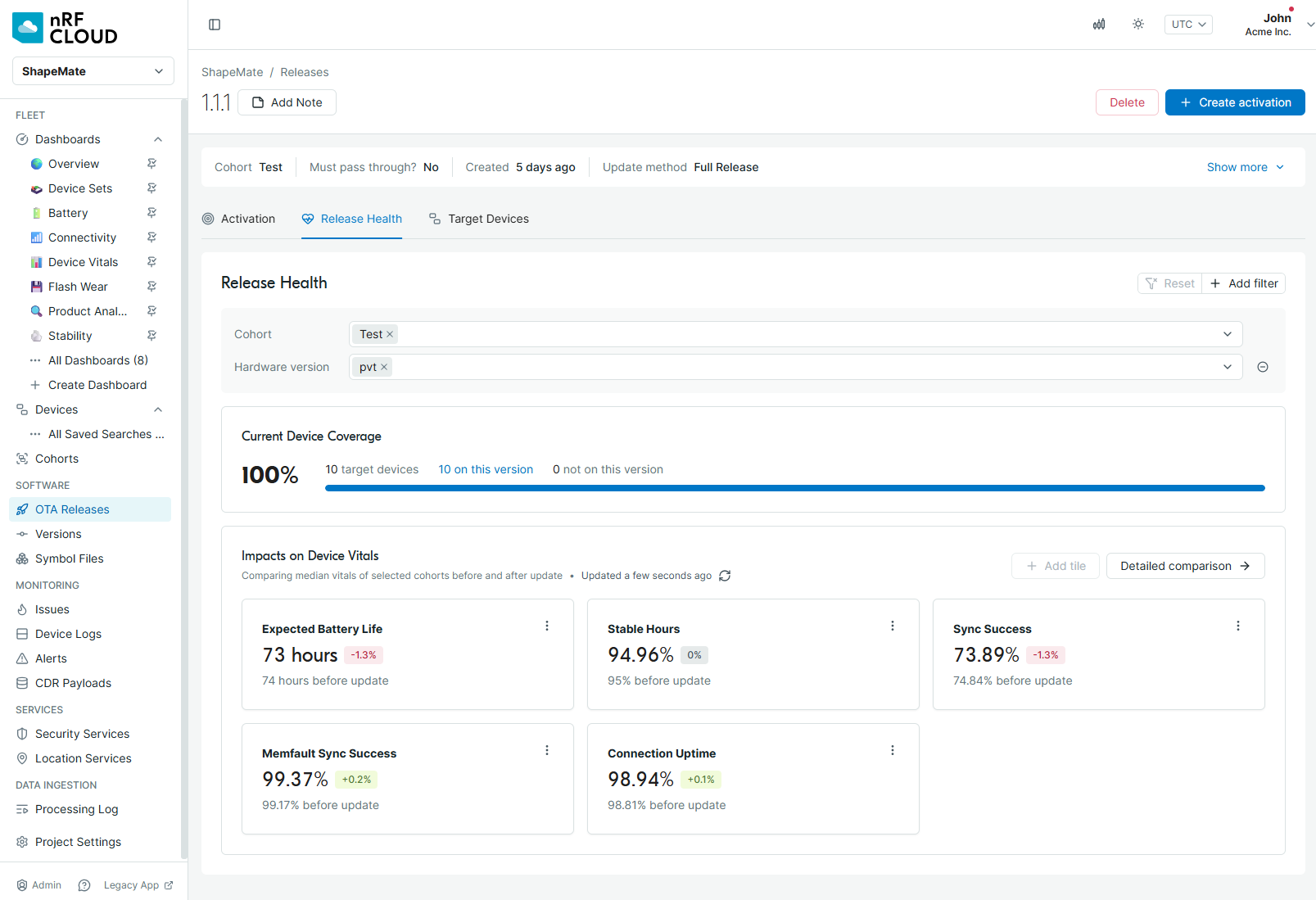Unpin the Connectivity dashboard
Viewport: 1316px width, 900px height.
(151, 237)
